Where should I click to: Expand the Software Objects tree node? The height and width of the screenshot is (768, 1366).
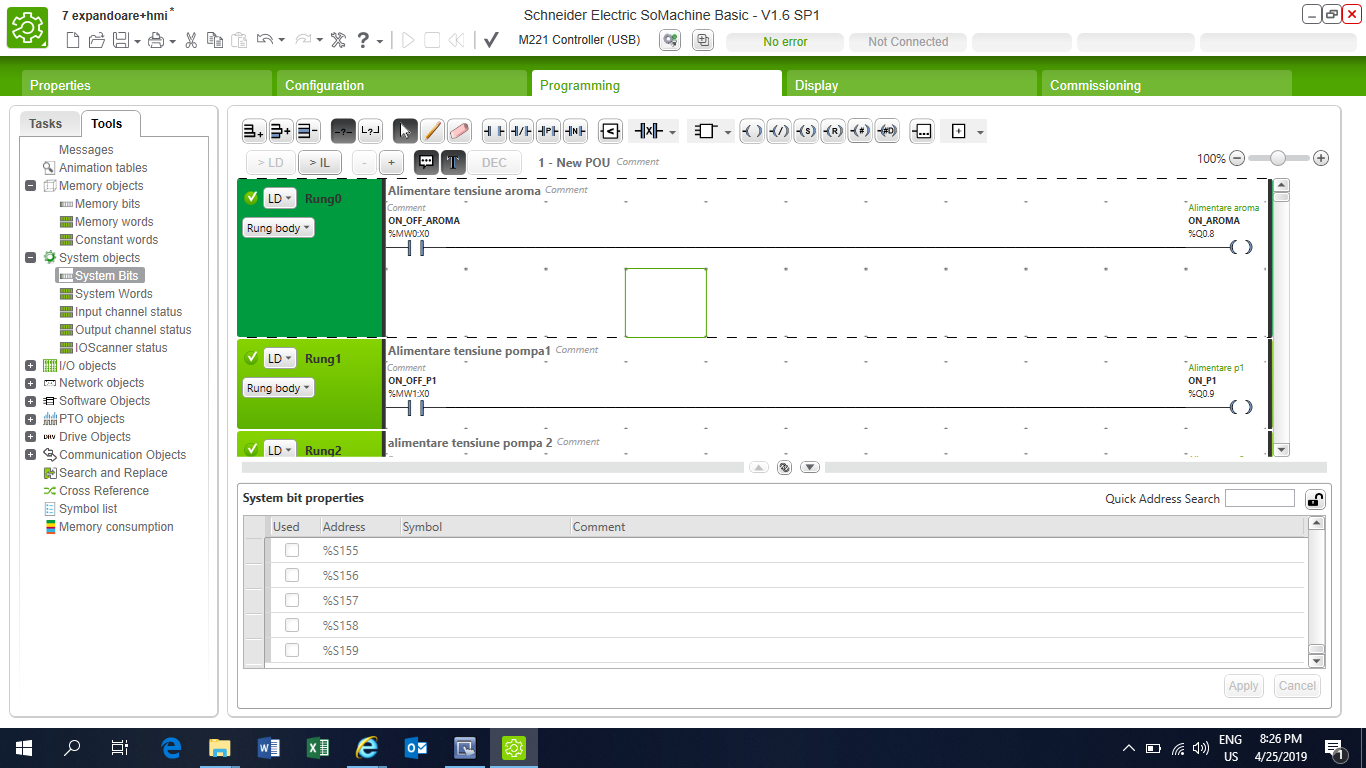click(31, 401)
